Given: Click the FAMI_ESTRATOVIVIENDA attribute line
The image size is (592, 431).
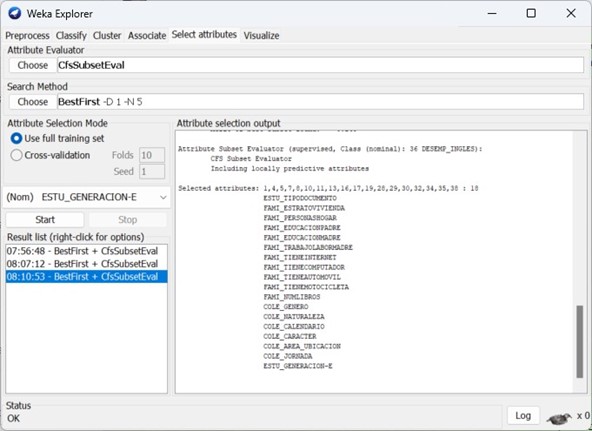Looking at the screenshot, I should tap(304, 208).
